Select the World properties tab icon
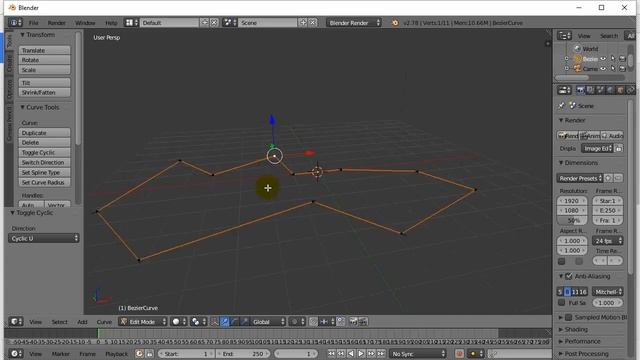Image resolution: width=640 pixels, height=360 pixels. (x=610, y=90)
